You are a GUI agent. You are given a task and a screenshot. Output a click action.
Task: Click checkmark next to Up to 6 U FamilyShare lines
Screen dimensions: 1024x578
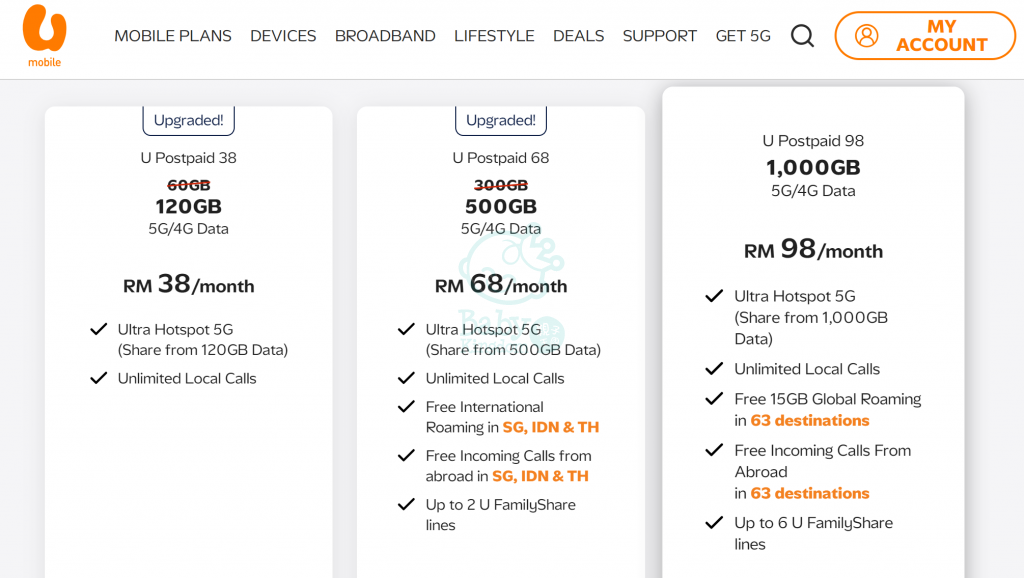click(x=714, y=523)
